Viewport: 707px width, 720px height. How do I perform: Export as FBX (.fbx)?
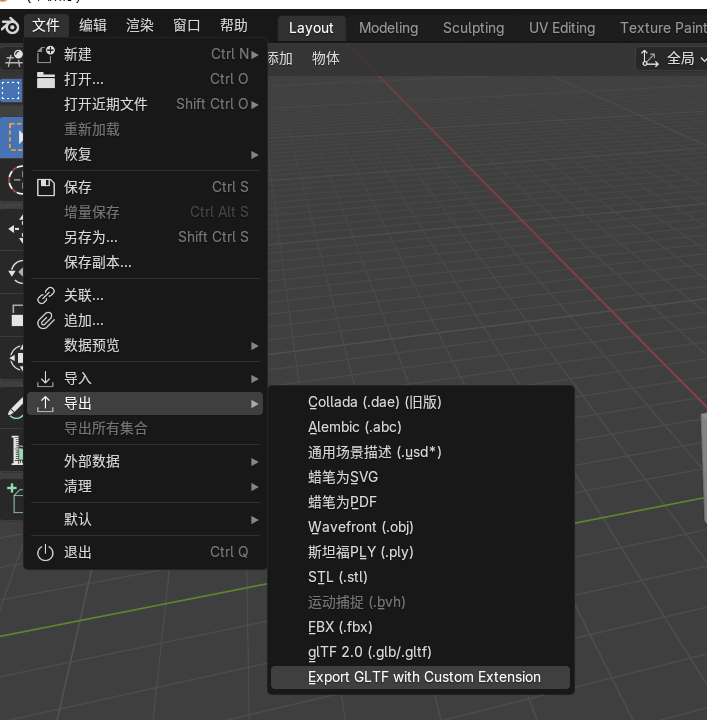click(421, 627)
